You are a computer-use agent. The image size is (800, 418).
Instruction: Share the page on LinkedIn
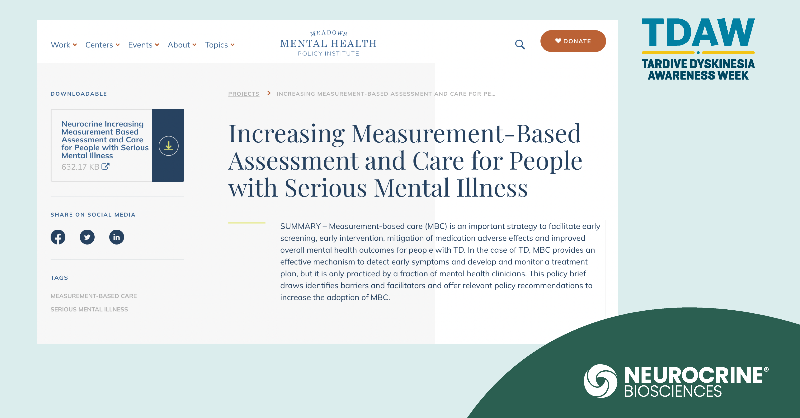(x=116, y=237)
